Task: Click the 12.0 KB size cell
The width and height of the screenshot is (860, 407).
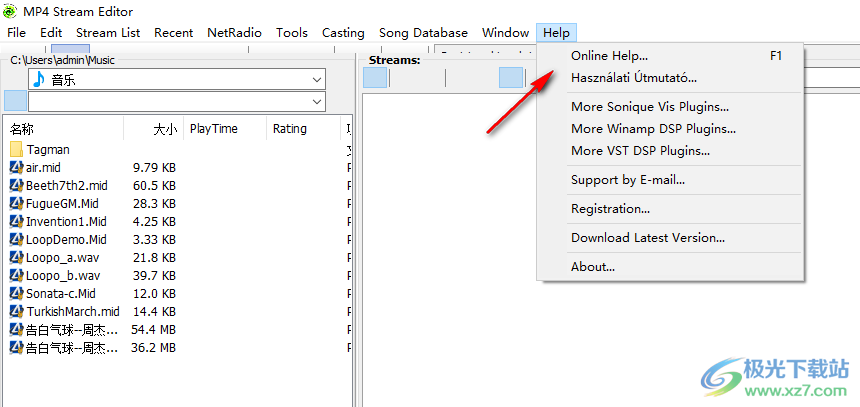Action: click(x=154, y=293)
